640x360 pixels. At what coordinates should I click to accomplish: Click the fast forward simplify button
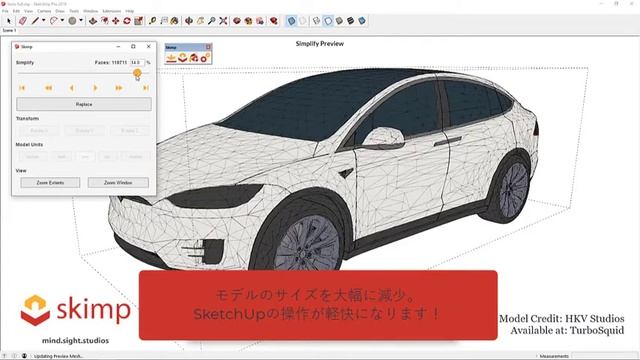pos(119,88)
